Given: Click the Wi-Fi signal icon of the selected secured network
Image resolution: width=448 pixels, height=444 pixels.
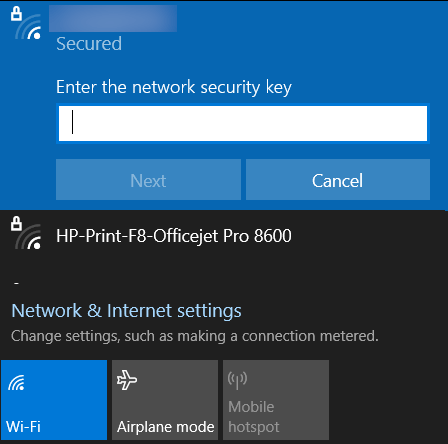Looking at the screenshot, I should (28, 27).
